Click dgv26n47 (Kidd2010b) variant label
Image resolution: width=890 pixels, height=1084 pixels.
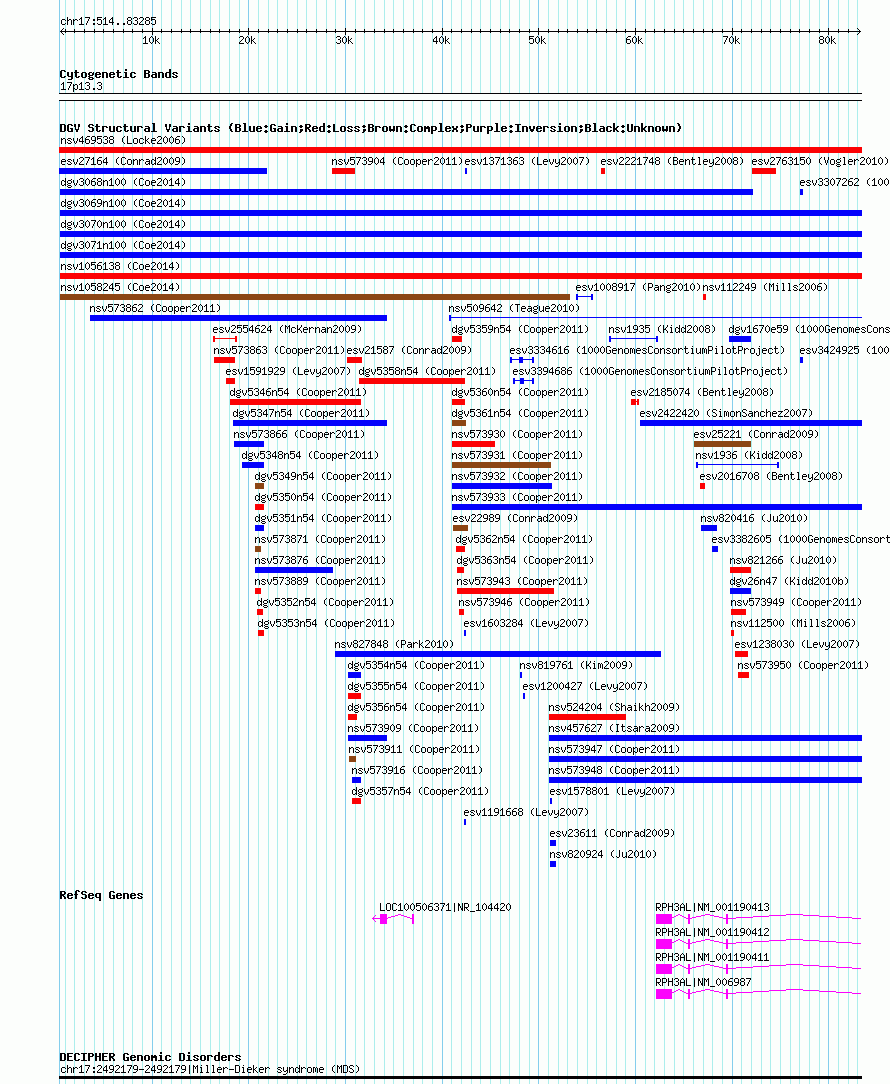pyautogui.click(x=789, y=581)
